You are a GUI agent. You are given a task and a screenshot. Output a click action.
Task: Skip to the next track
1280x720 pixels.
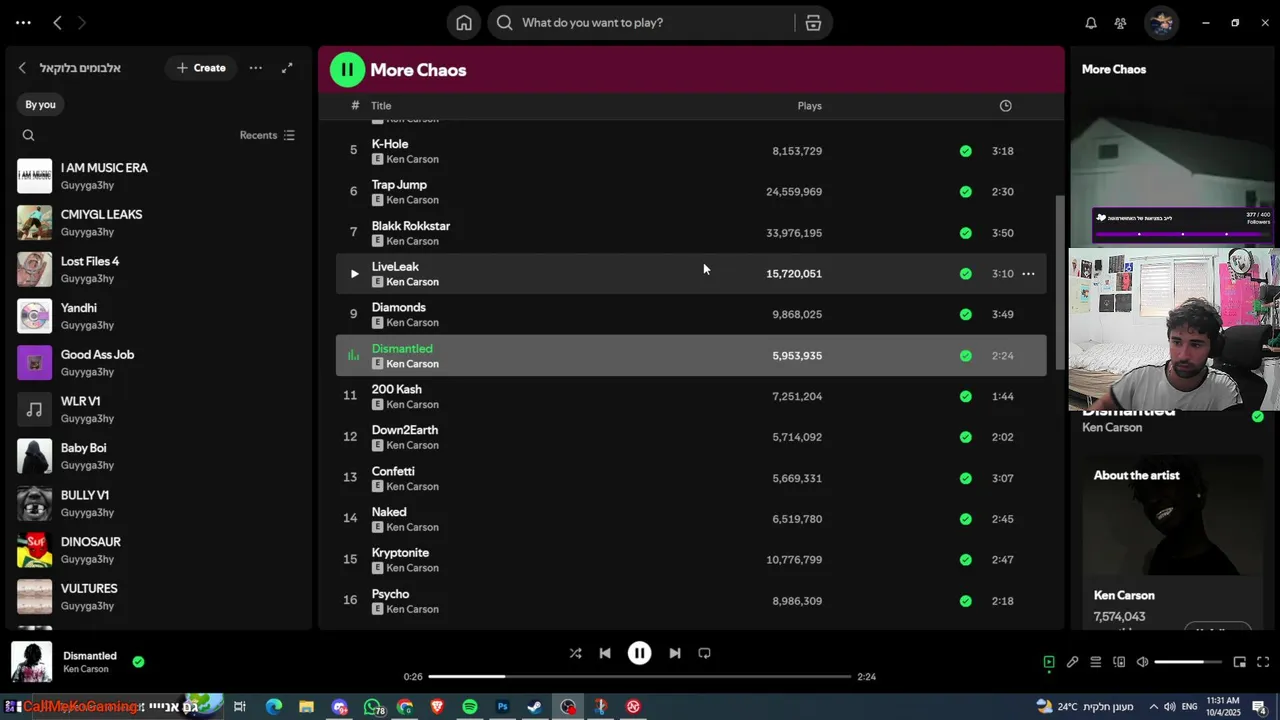pyautogui.click(x=675, y=653)
